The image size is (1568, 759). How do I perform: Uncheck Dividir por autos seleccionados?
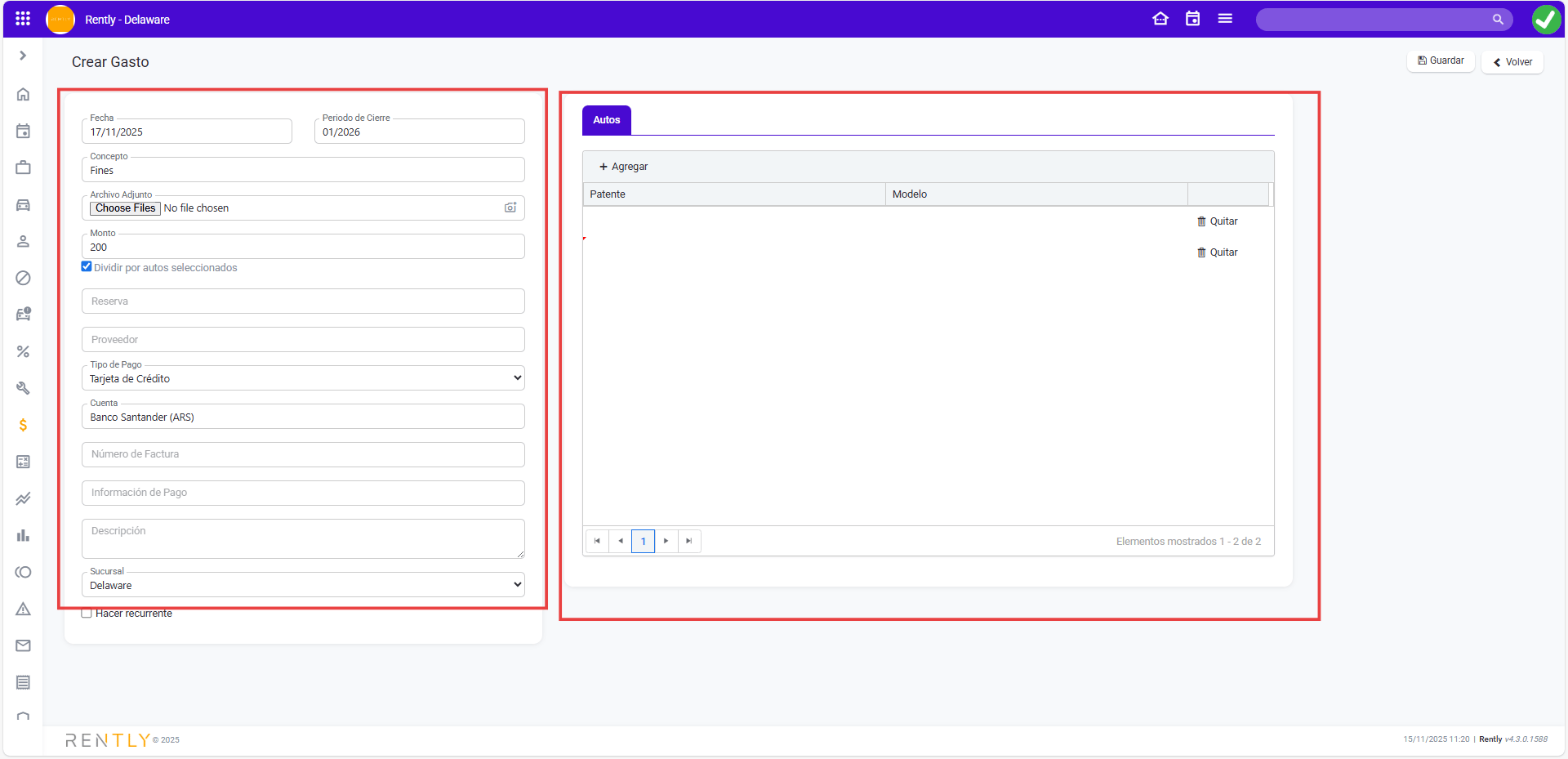click(87, 266)
